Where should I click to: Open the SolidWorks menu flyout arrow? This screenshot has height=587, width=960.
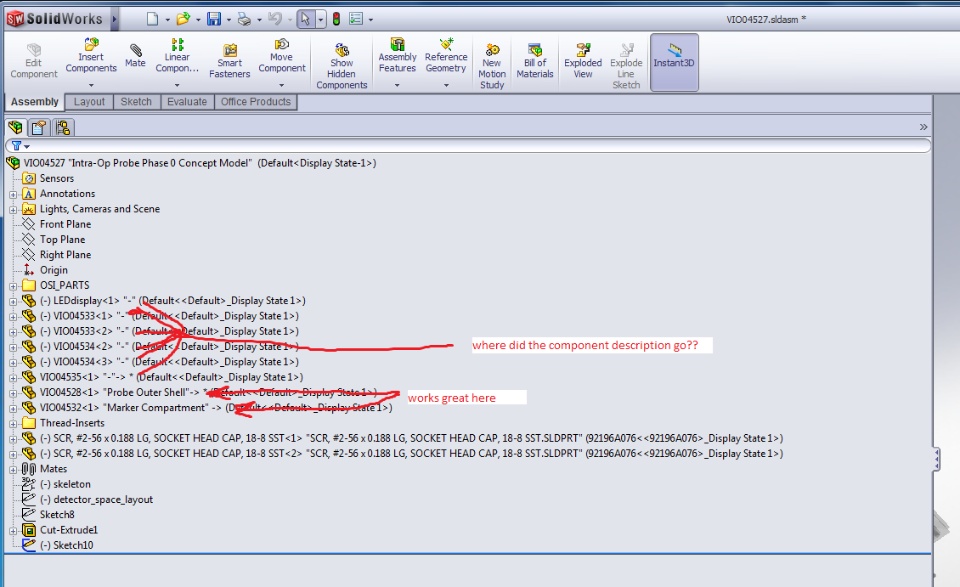pos(114,19)
